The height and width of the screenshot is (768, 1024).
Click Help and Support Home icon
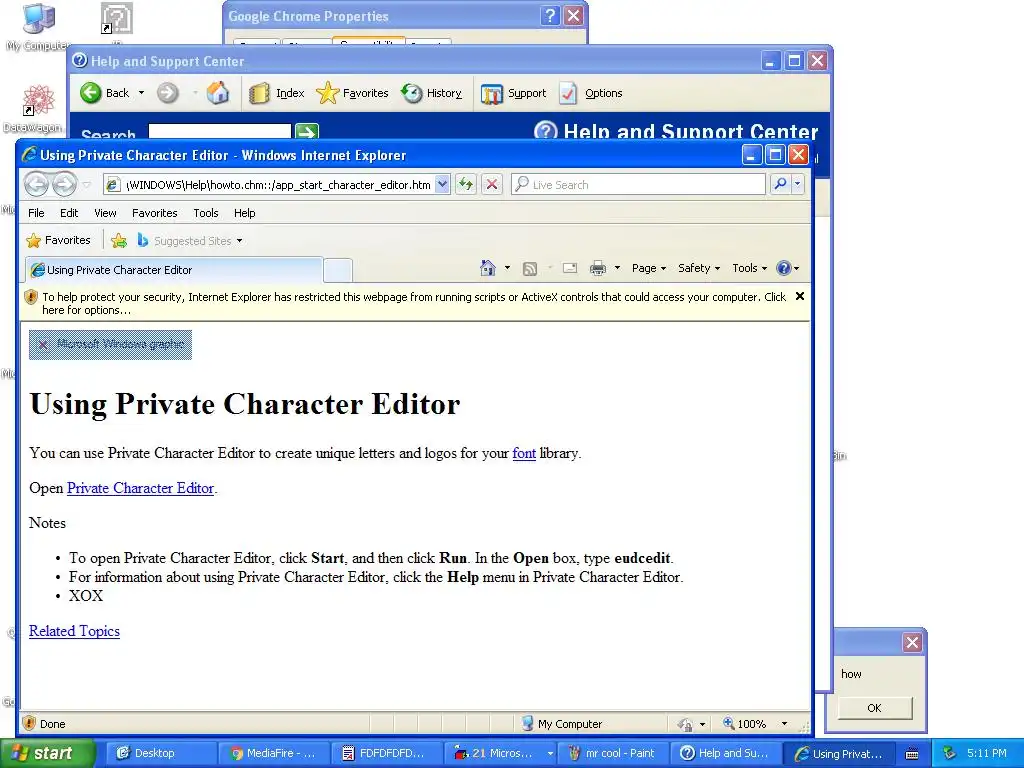(x=218, y=93)
